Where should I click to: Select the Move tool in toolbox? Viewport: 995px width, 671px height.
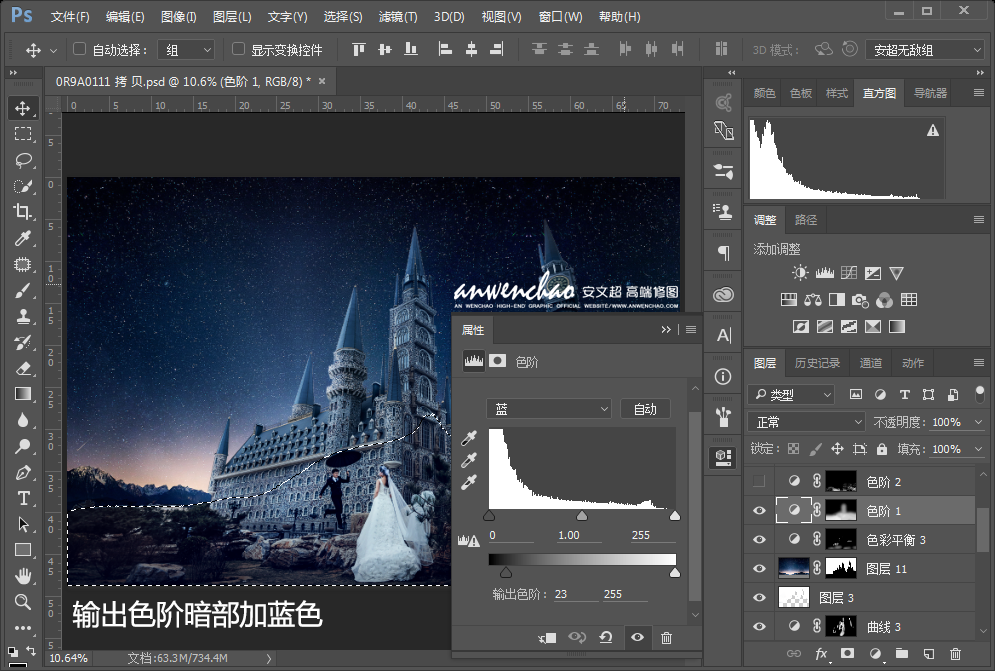coord(23,108)
